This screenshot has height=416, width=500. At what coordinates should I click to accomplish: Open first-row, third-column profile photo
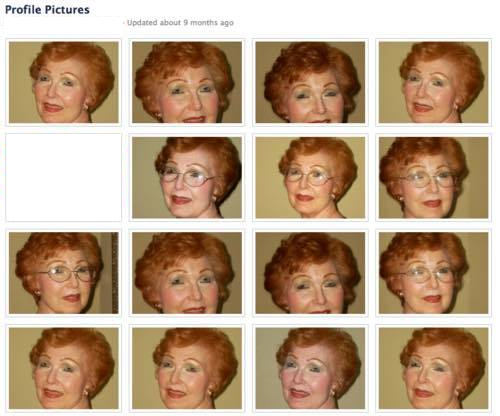[x=310, y=82]
